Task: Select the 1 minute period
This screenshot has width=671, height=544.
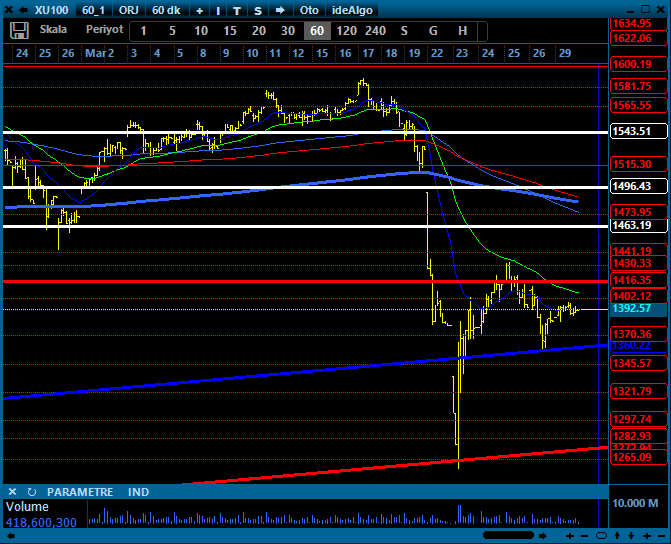Action: click(143, 31)
